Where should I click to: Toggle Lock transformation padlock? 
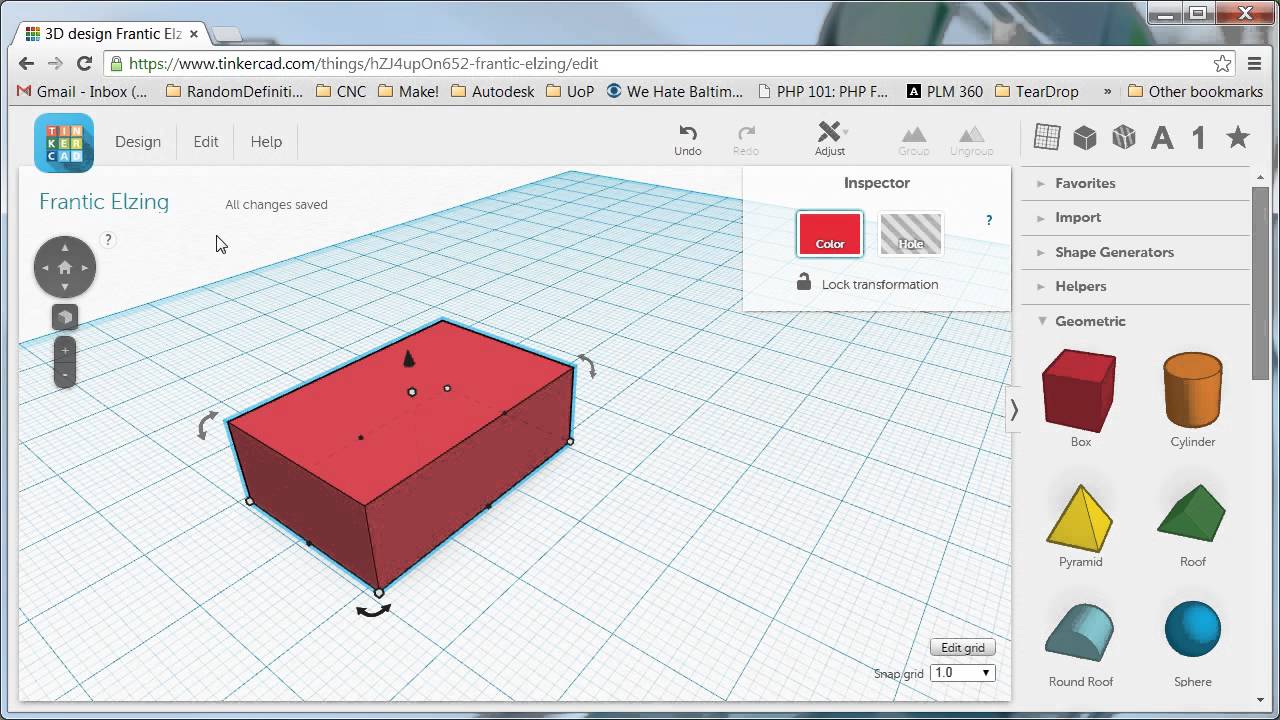(804, 283)
